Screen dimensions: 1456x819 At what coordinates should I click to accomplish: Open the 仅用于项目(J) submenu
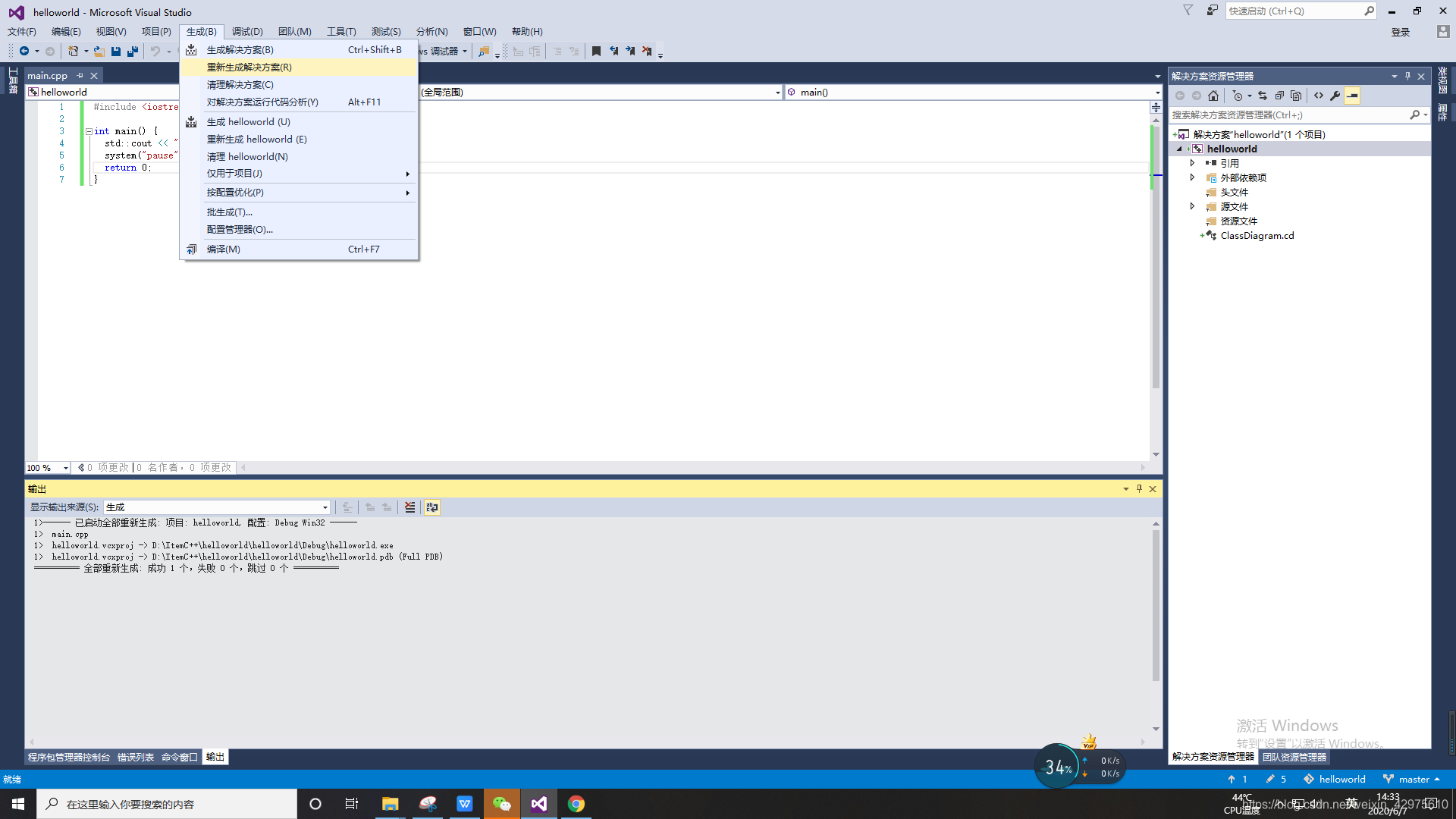[x=299, y=174]
